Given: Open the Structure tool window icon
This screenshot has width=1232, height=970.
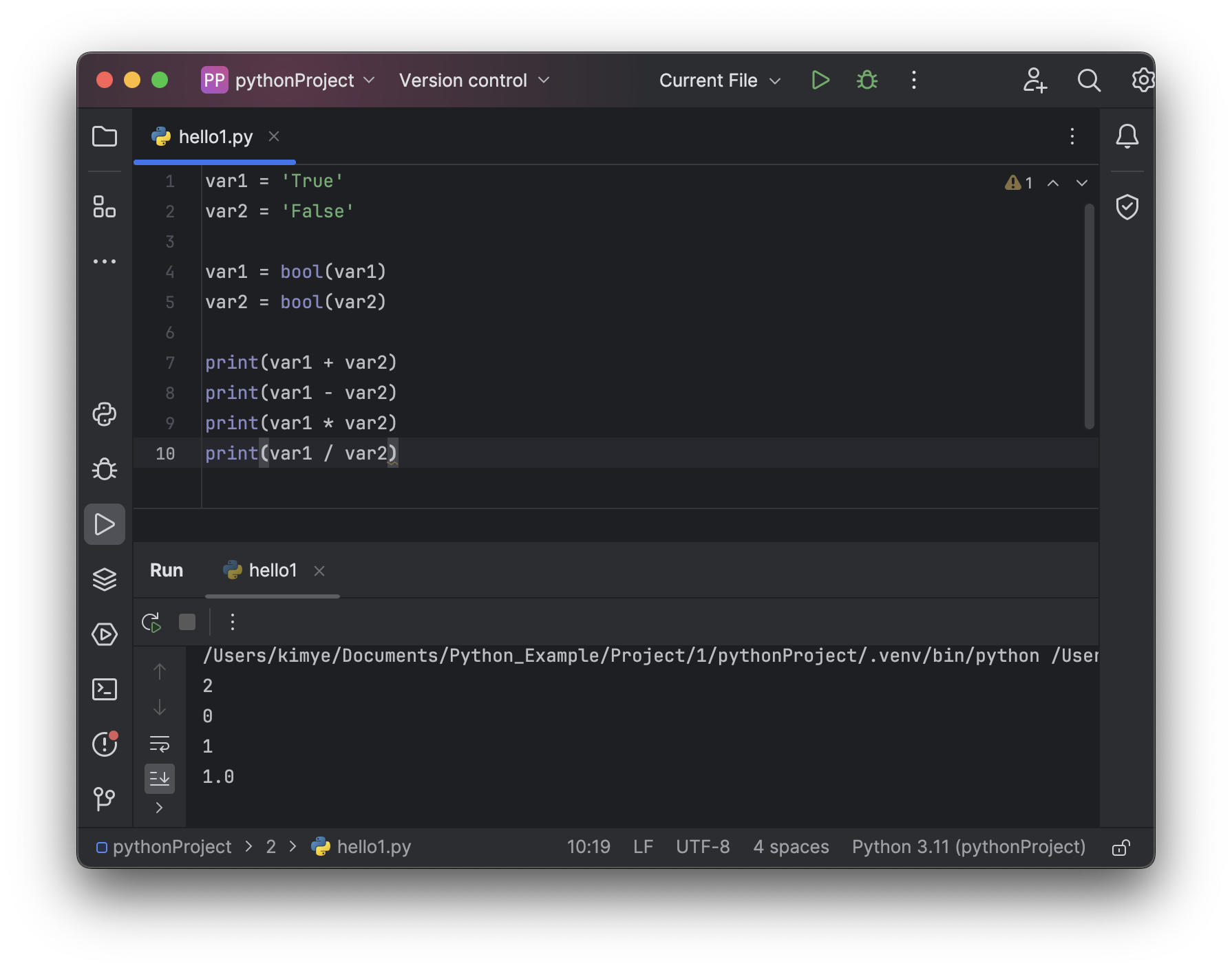Looking at the screenshot, I should click(105, 206).
